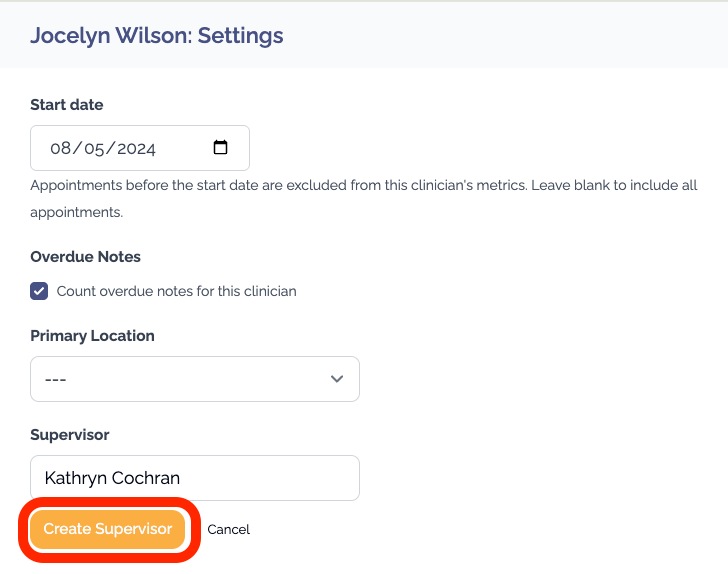Open the calendar picker icon in Start date
Viewport: 728px width, 574px height.
221,148
